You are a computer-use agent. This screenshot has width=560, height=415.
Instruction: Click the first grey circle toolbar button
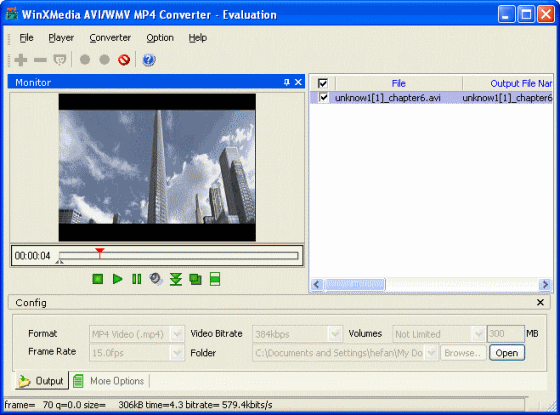(85, 60)
